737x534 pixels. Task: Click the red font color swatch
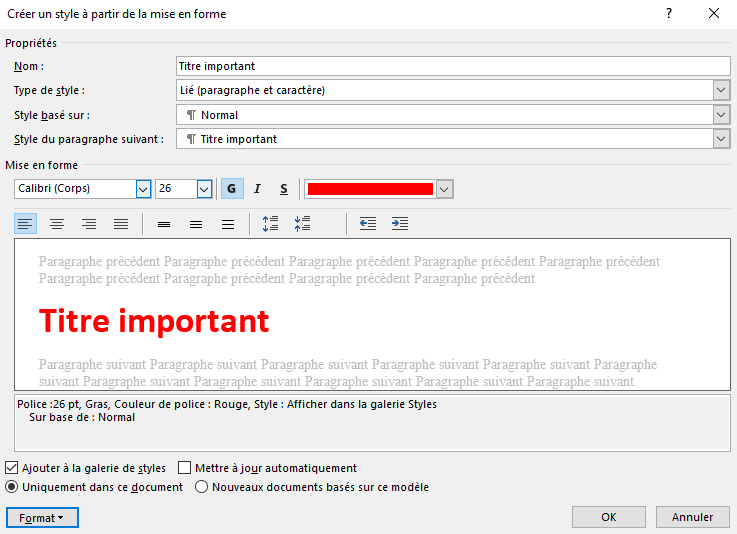370,189
